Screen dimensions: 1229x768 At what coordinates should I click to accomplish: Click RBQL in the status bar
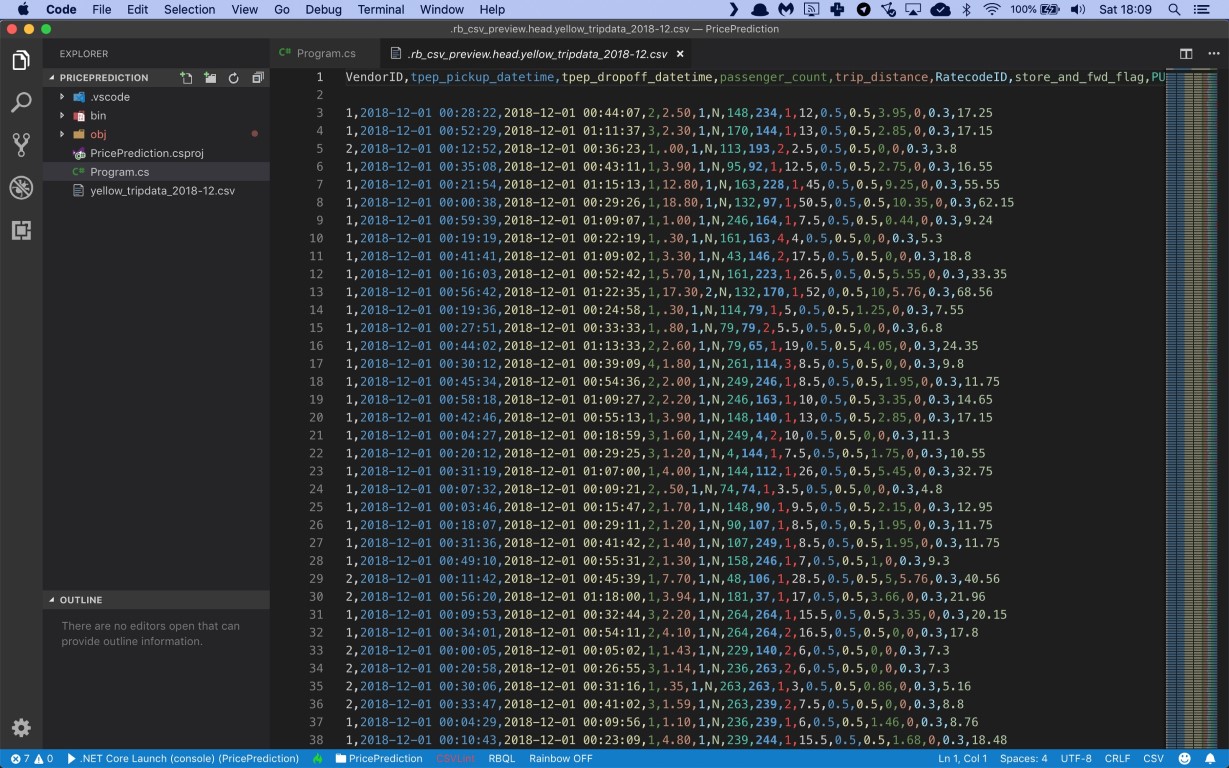pos(501,759)
